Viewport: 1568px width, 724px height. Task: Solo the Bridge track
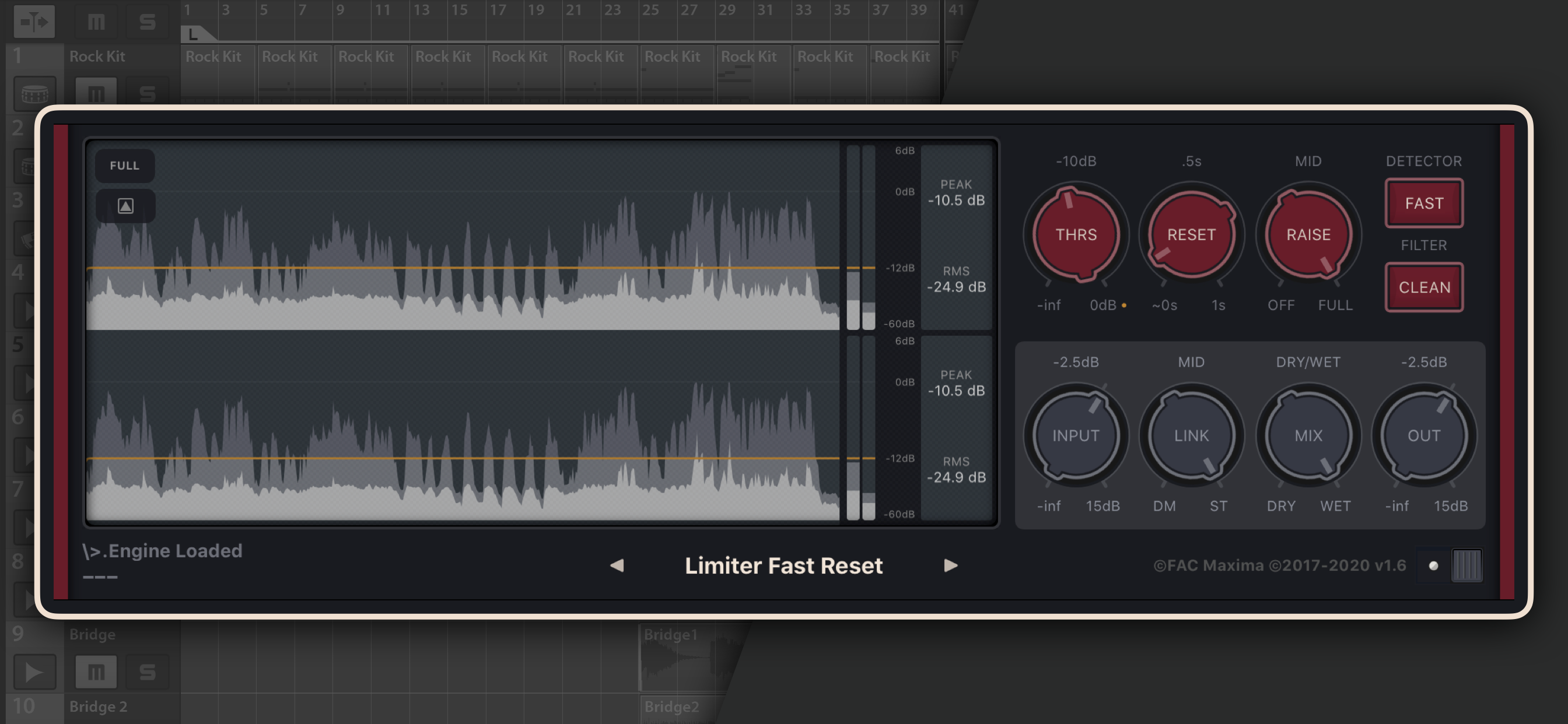click(146, 672)
